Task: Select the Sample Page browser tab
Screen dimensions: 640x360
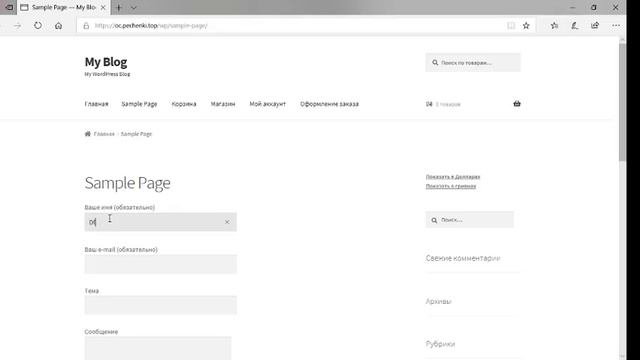Action: click(x=63, y=7)
